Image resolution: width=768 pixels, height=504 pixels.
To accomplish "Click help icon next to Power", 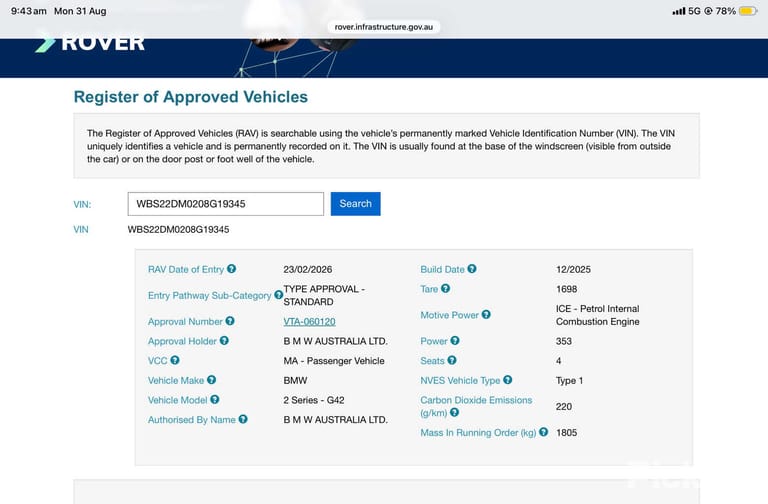I will [x=455, y=340].
